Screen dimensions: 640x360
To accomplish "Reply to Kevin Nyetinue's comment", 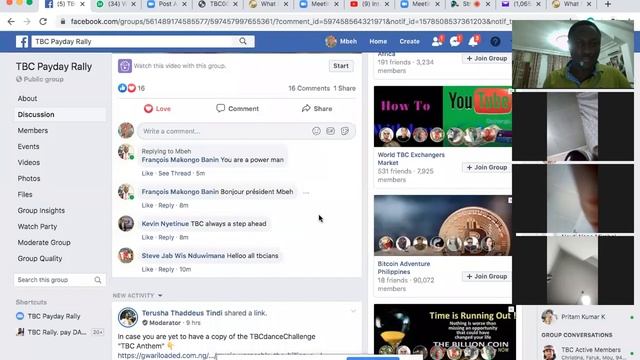I will click(166, 237).
